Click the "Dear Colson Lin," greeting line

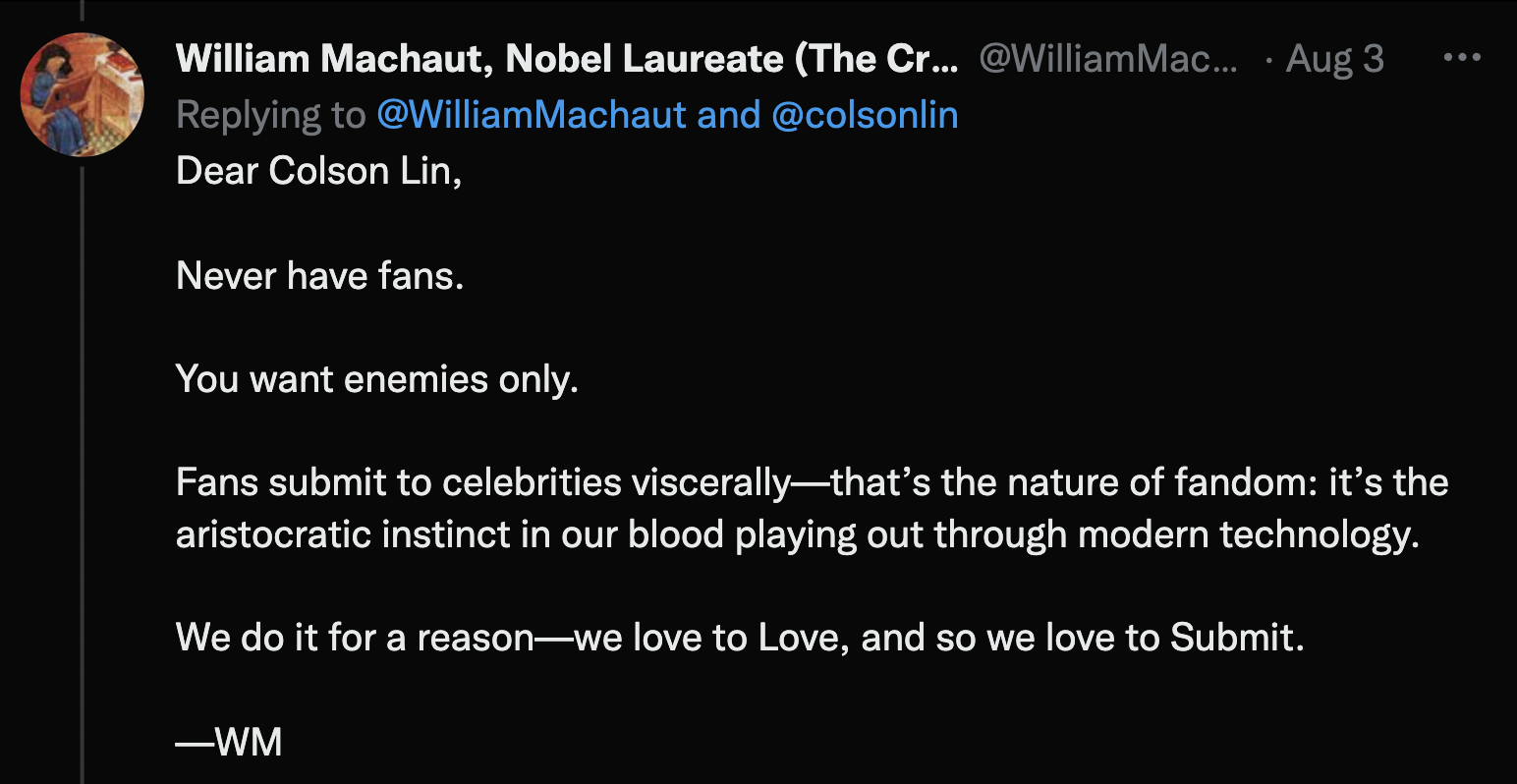click(x=318, y=171)
